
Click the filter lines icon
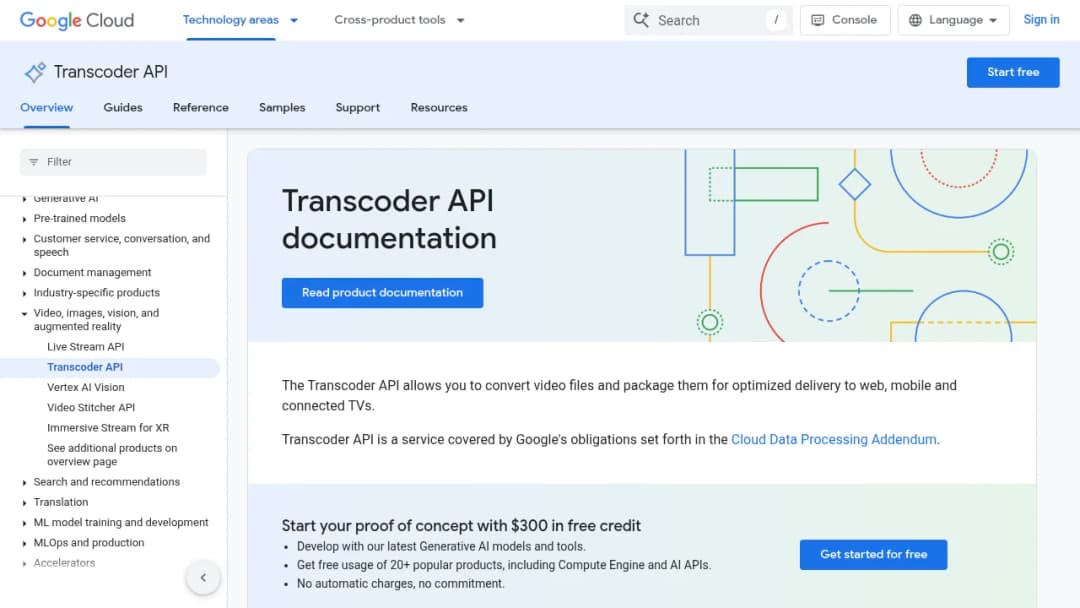pos(34,162)
